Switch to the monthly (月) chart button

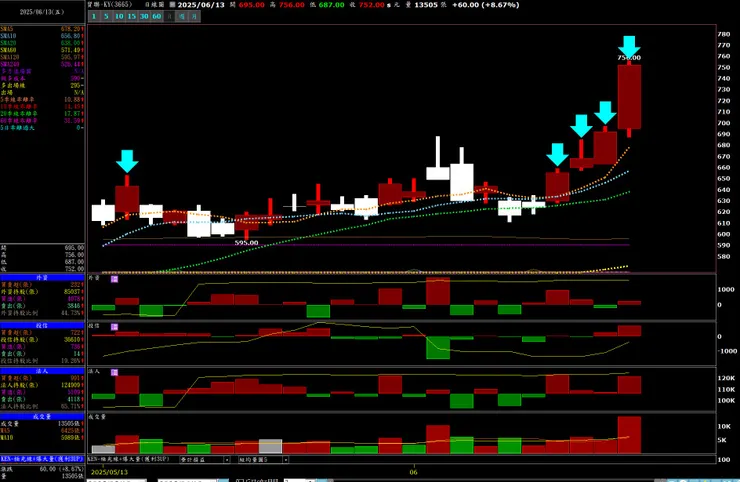(x=194, y=17)
